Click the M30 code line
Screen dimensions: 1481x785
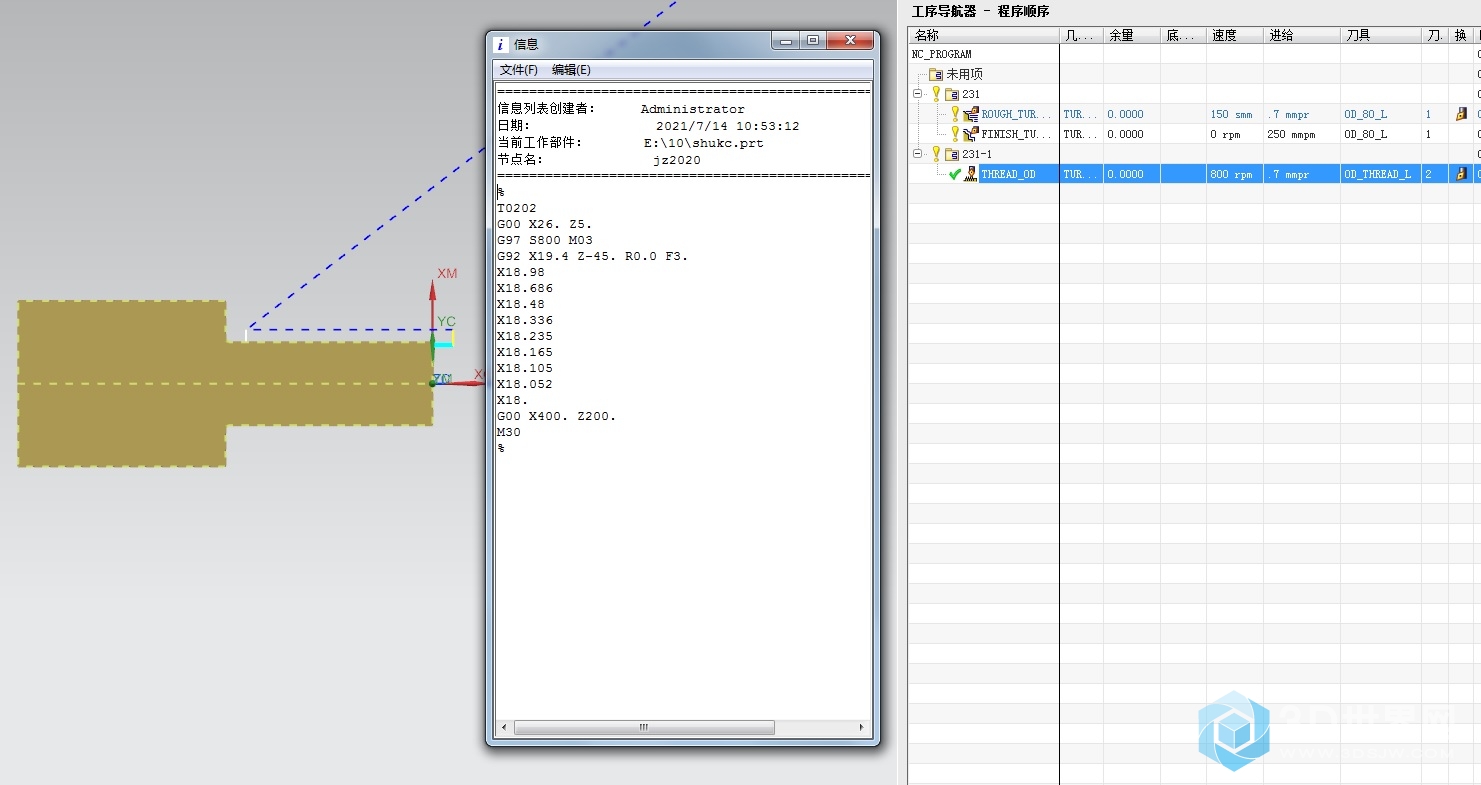509,432
